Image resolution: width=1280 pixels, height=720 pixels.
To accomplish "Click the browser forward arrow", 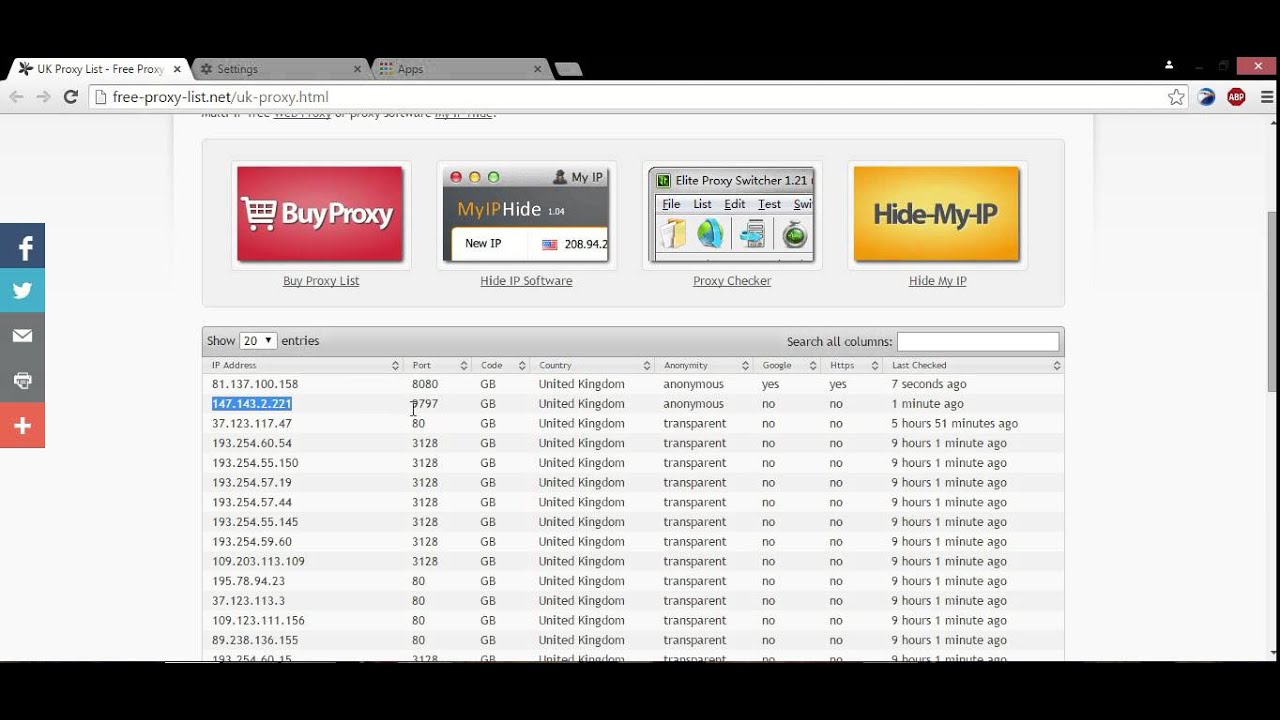I will 43,97.
